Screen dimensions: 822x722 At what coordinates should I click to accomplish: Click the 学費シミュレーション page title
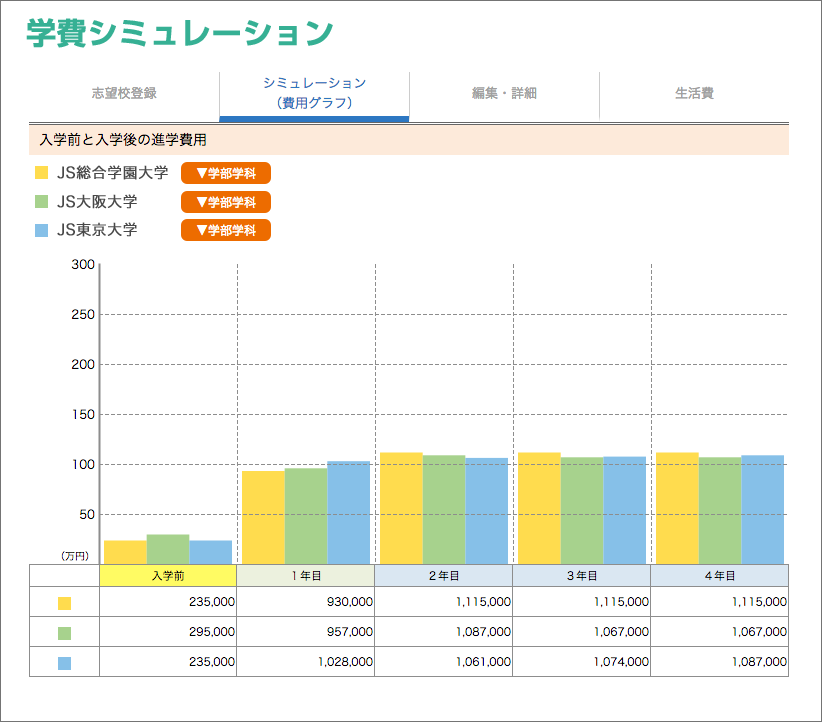point(180,33)
